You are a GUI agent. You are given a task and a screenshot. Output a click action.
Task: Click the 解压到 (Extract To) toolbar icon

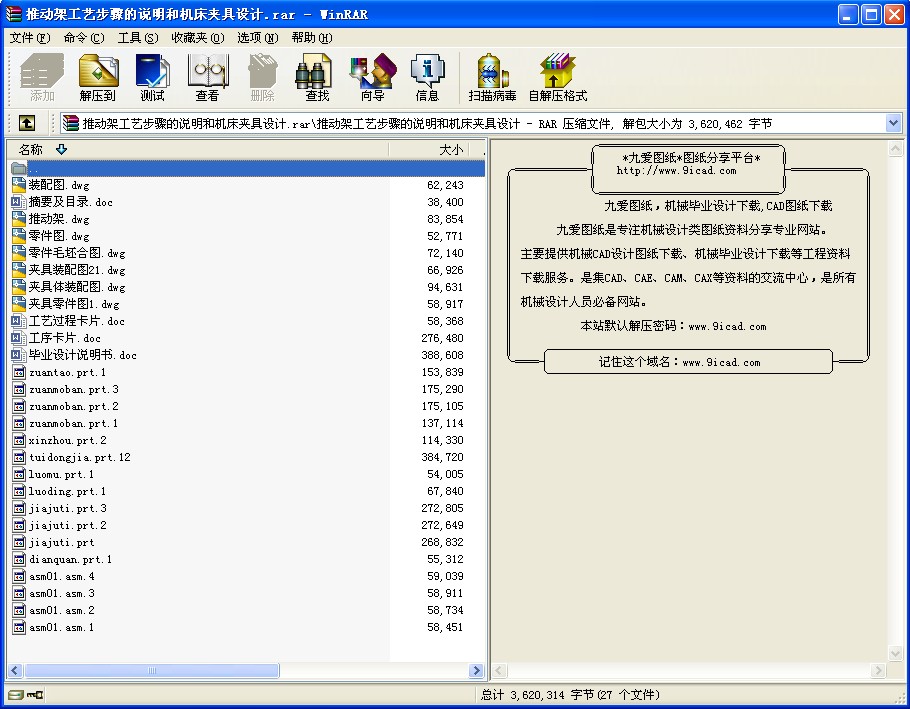click(98, 78)
